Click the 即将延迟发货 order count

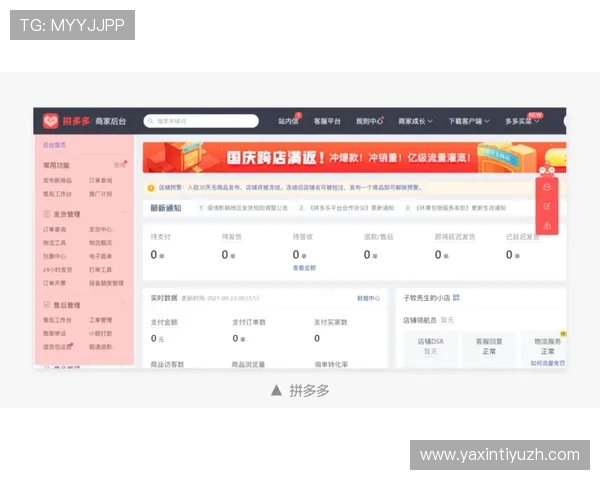(x=442, y=255)
